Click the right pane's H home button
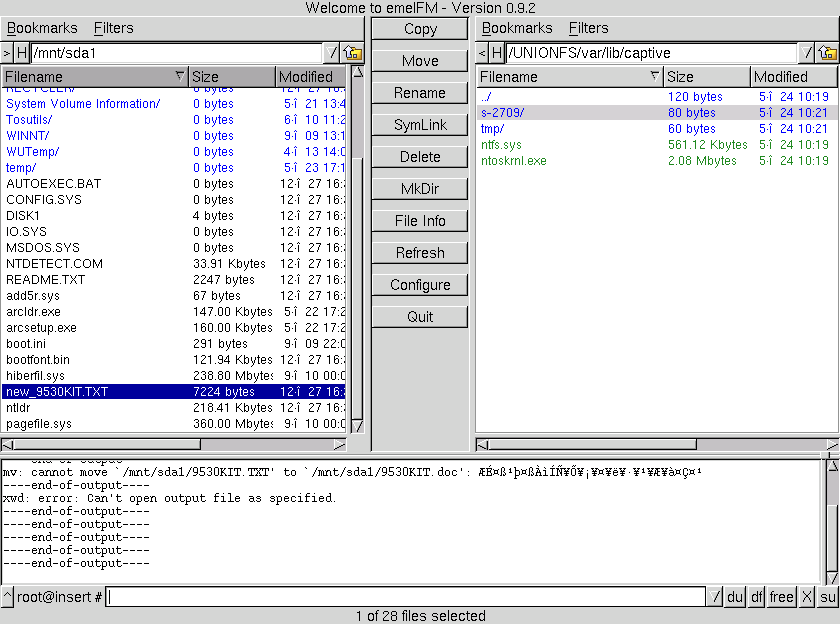Viewport: 840px width, 624px height. click(x=497, y=53)
